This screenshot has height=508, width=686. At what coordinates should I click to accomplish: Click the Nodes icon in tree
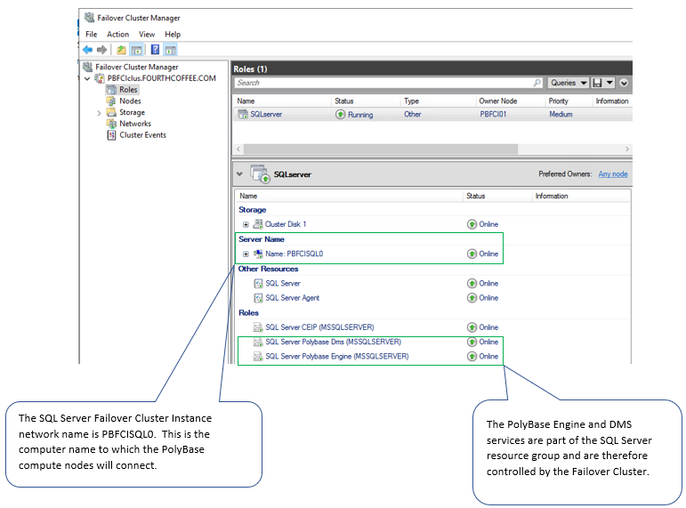click(112, 101)
